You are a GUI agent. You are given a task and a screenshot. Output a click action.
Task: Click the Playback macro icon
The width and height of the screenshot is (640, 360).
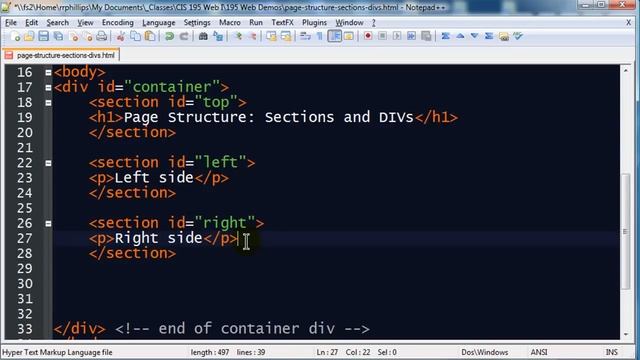(x=397, y=37)
